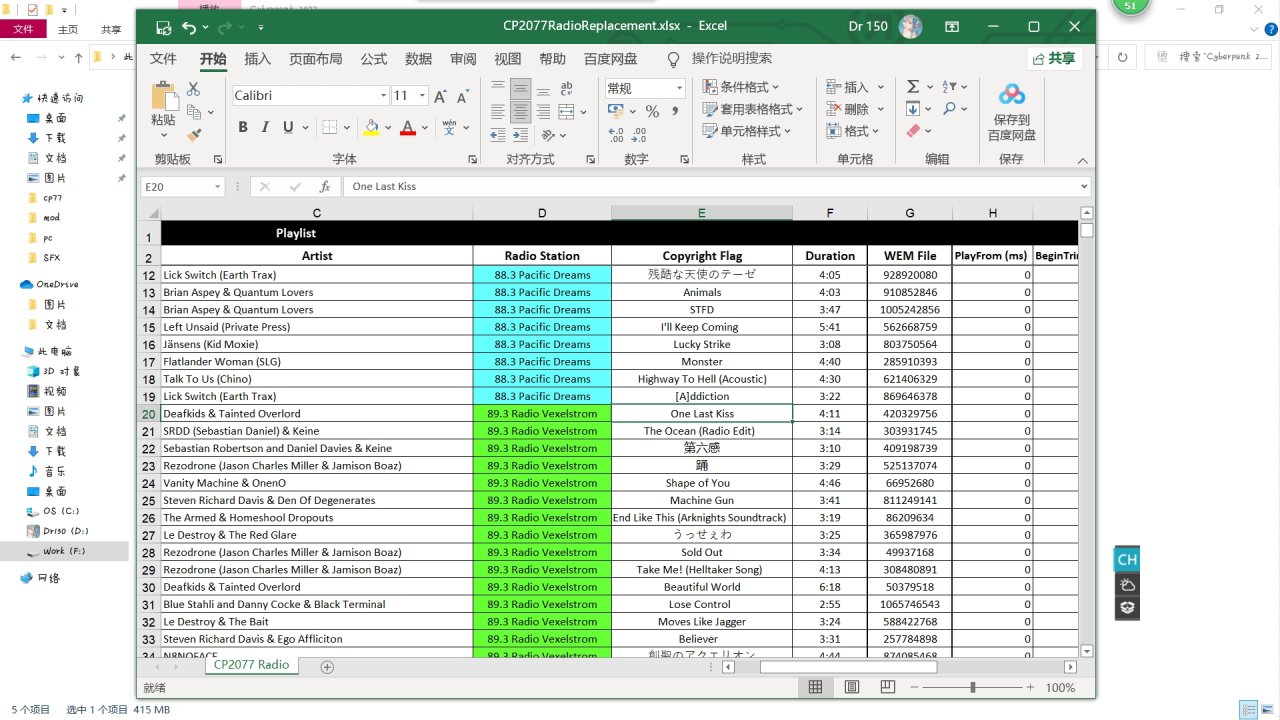Click the Merge and Center icon
Image resolution: width=1280 pixels, height=720 pixels.
567,111
